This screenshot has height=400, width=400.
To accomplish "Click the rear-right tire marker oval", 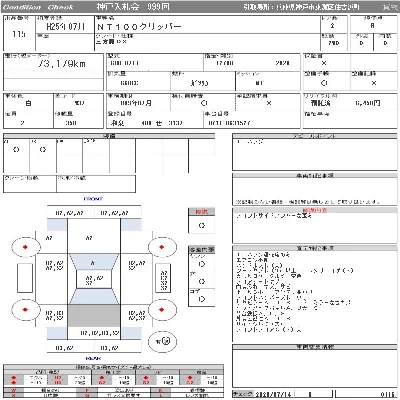I will tap(162, 310).
